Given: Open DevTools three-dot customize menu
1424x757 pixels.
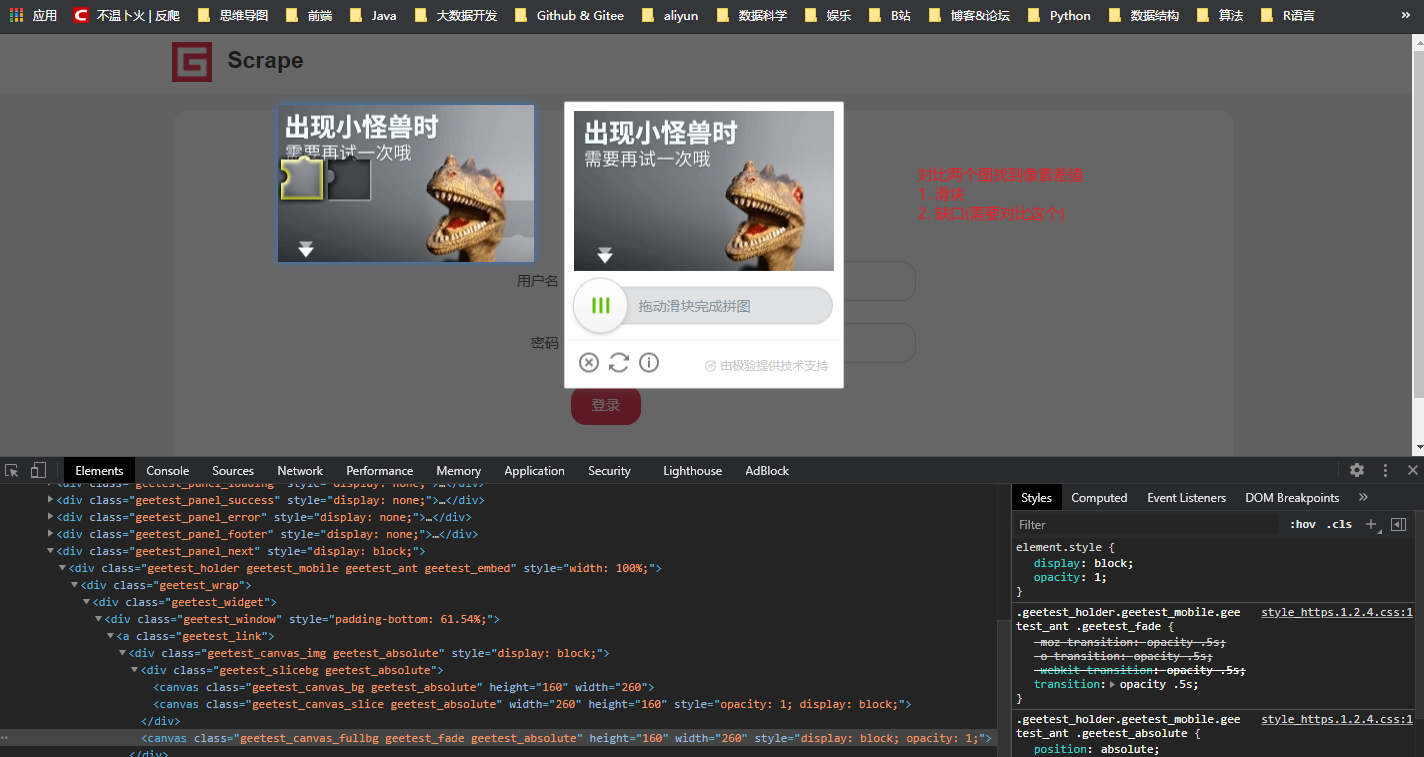Looking at the screenshot, I should pos(1385,470).
